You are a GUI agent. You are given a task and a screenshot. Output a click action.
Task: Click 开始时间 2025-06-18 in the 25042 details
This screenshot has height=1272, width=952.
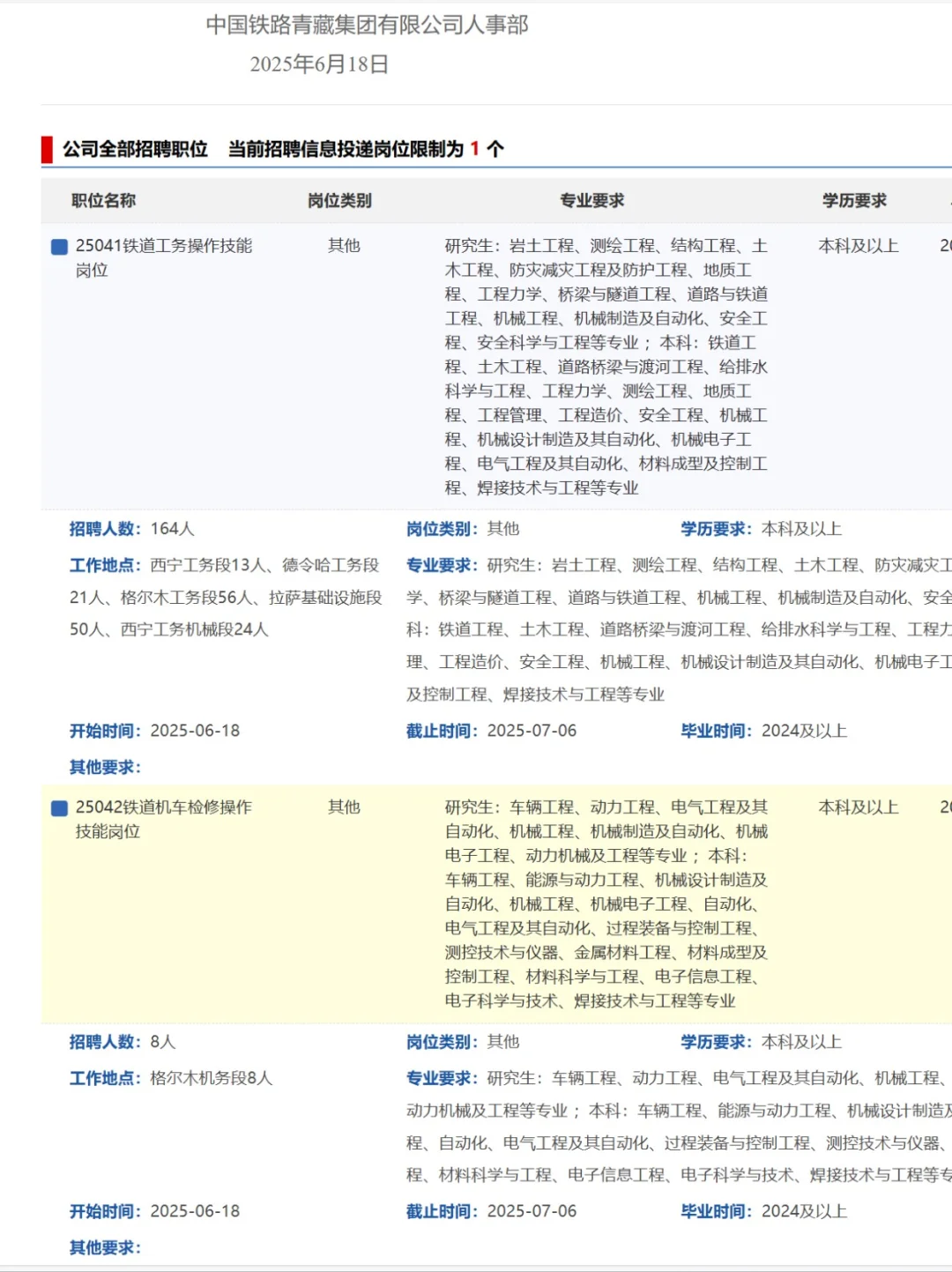click(154, 1211)
